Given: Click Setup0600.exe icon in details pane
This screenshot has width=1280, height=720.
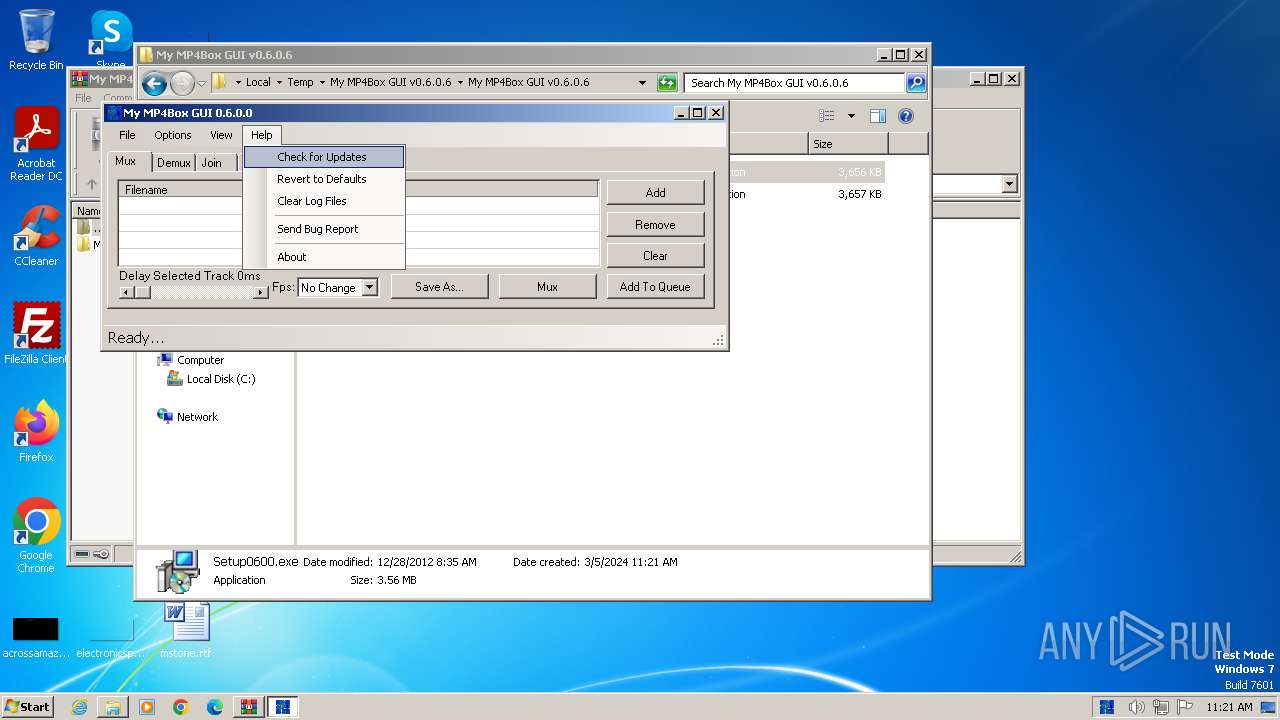Looking at the screenshot, I should 178,570.
